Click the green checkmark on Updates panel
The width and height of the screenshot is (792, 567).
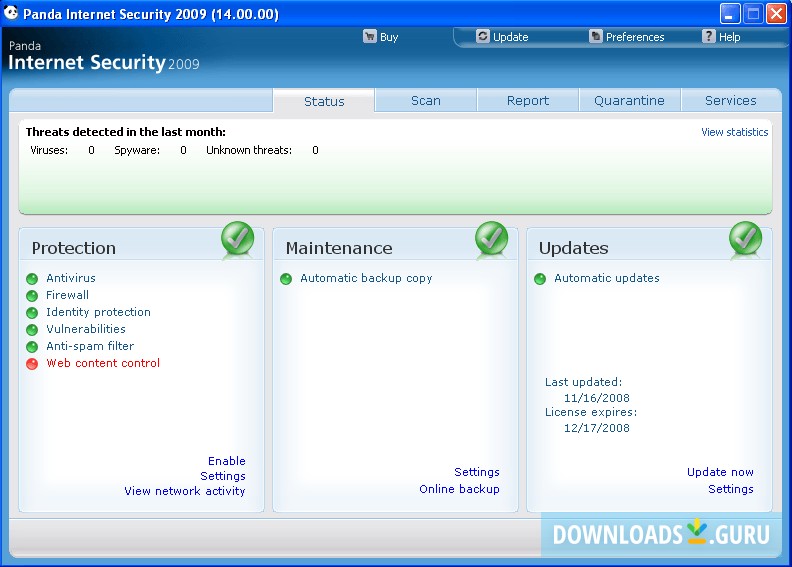(746, 238)
